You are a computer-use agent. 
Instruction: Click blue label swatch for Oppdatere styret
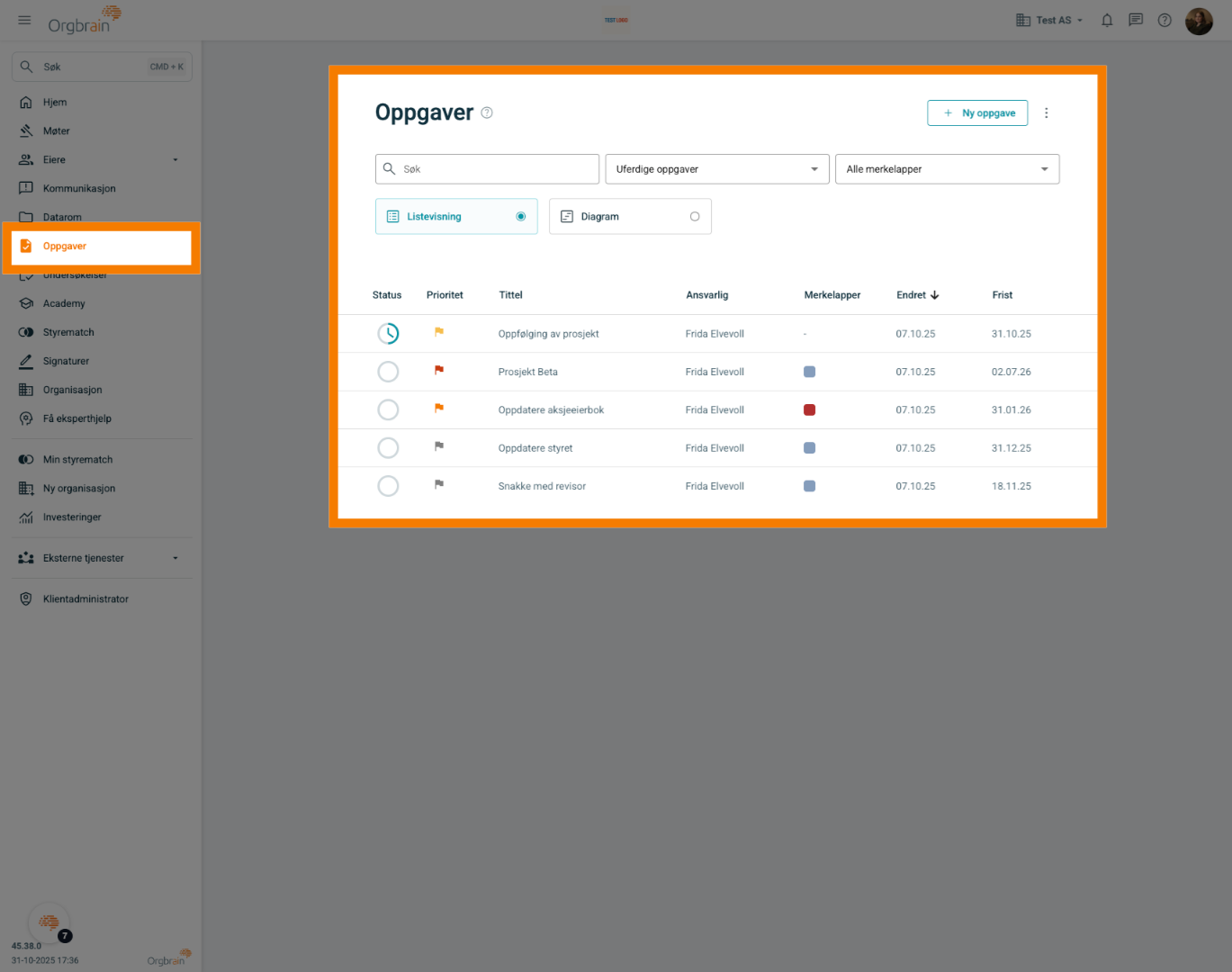click(x=810, y=448)
